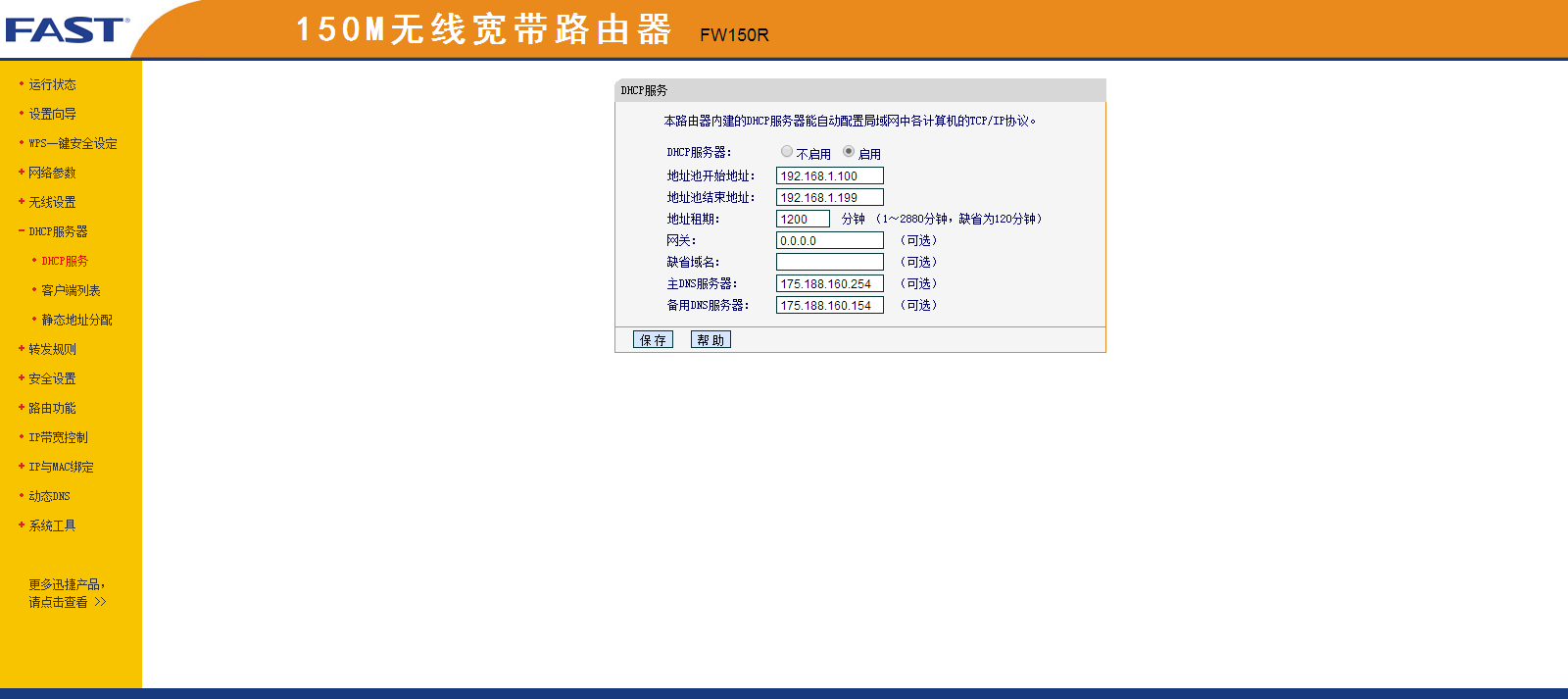Image resolution: width=1568 pixels, height=699 pixels.
Task: Click 备用DNS服务器 input field
Action: tap(830, 305)
